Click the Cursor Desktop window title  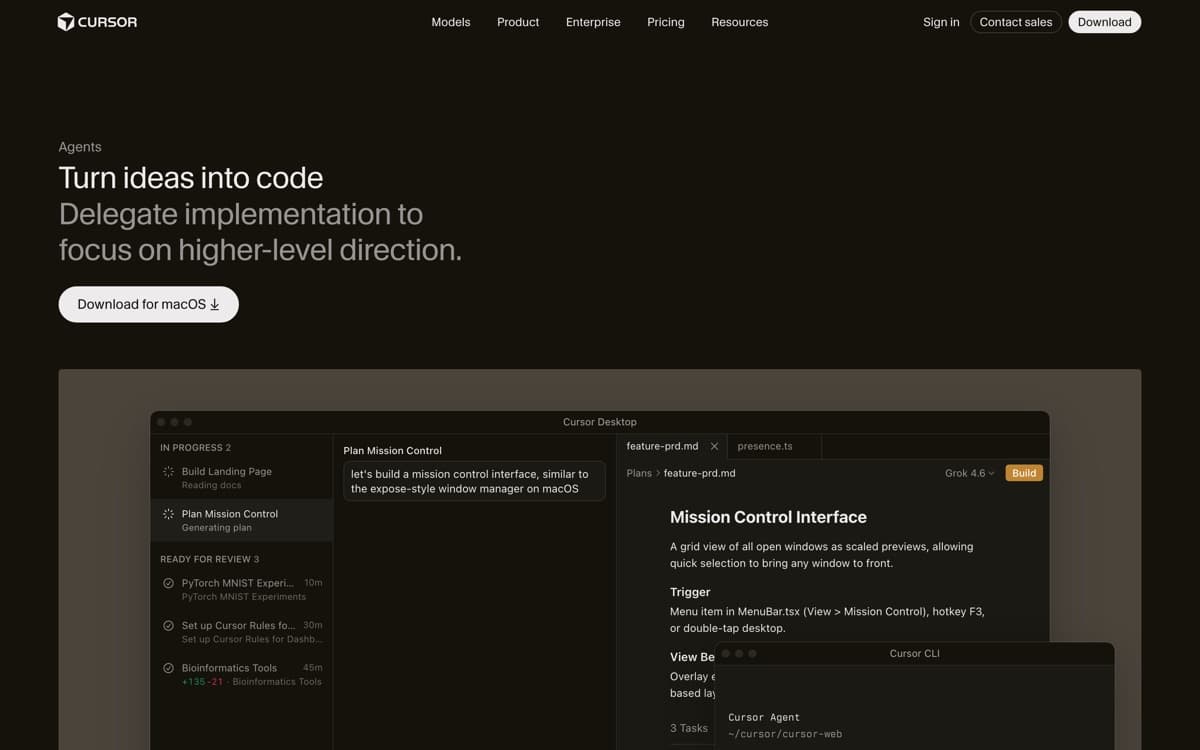coord(600,422)
